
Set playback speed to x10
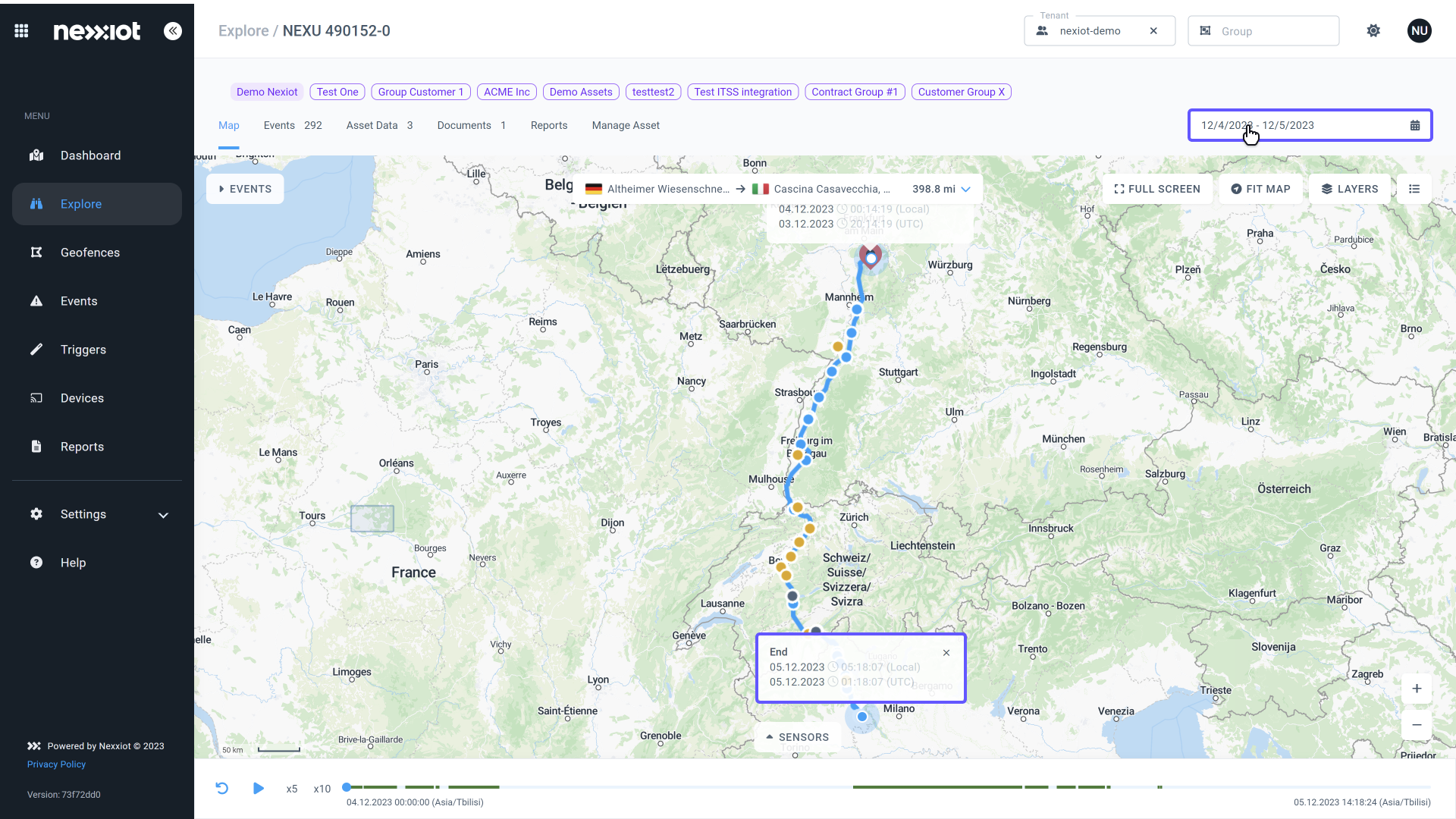pyautogui.click(x=322, y=789)
